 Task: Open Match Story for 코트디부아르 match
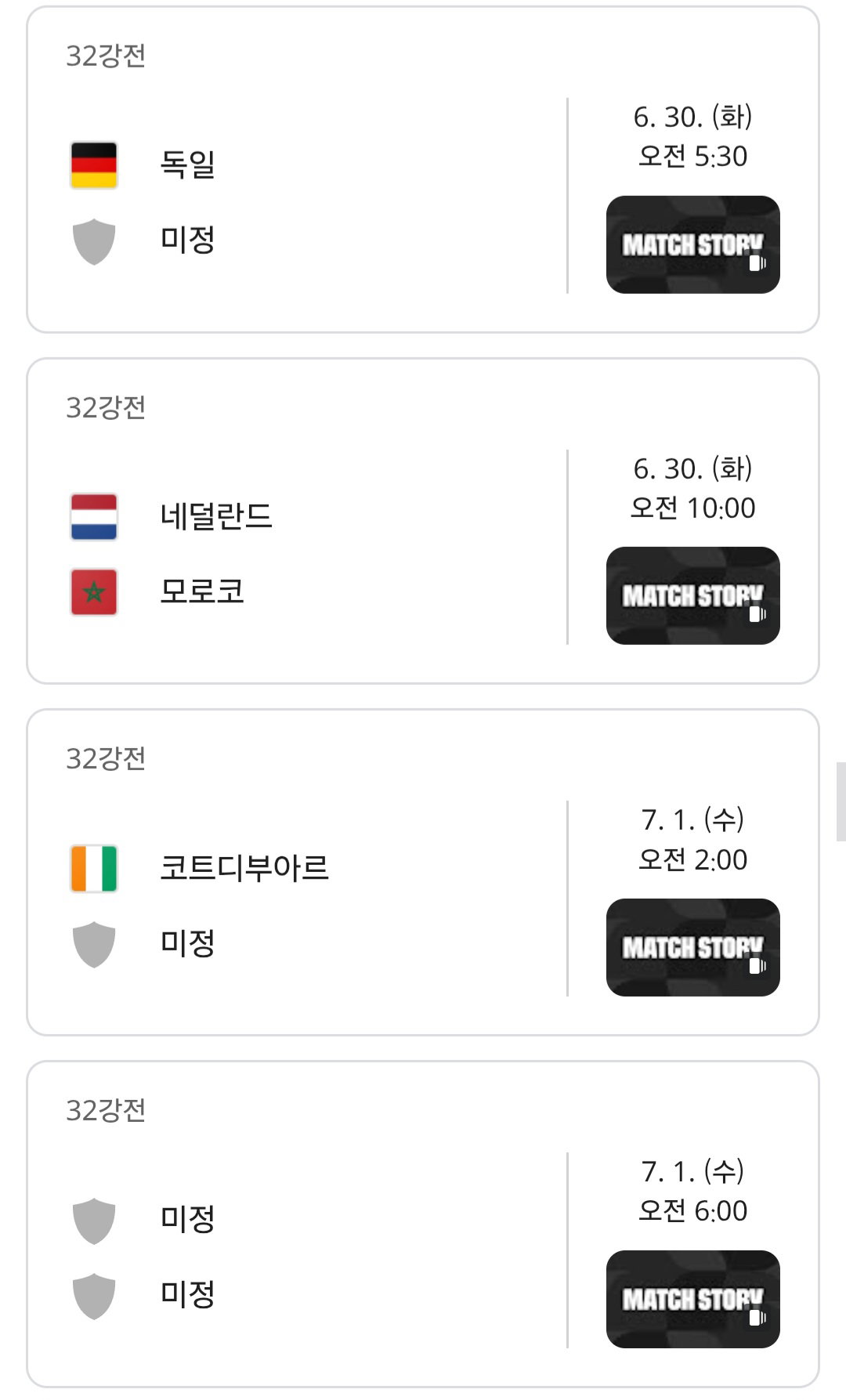coord(693,947)
